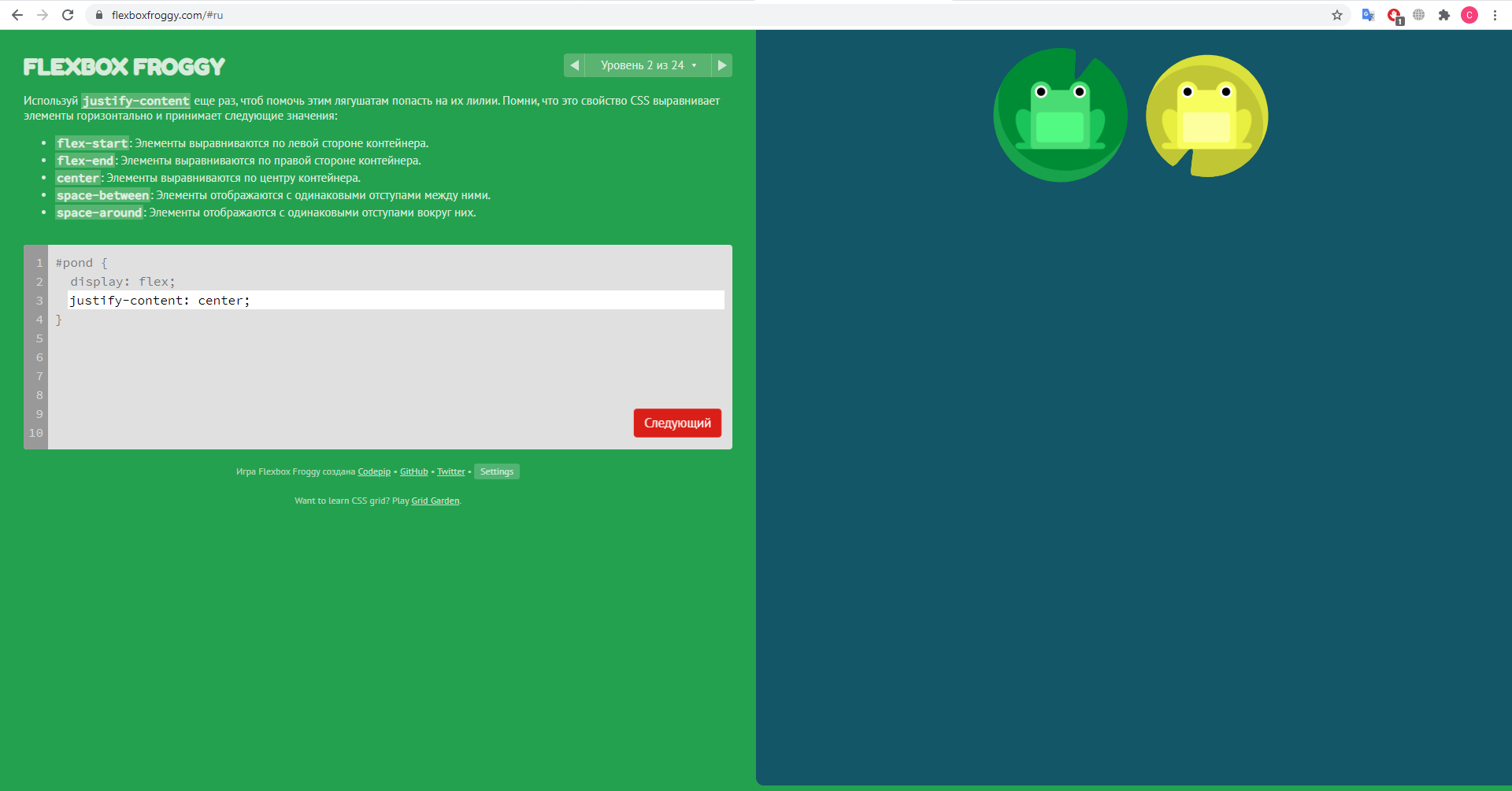Open the Twitter link
Image resolution: width=1512 pixels, height=791 pixels.
451,471
